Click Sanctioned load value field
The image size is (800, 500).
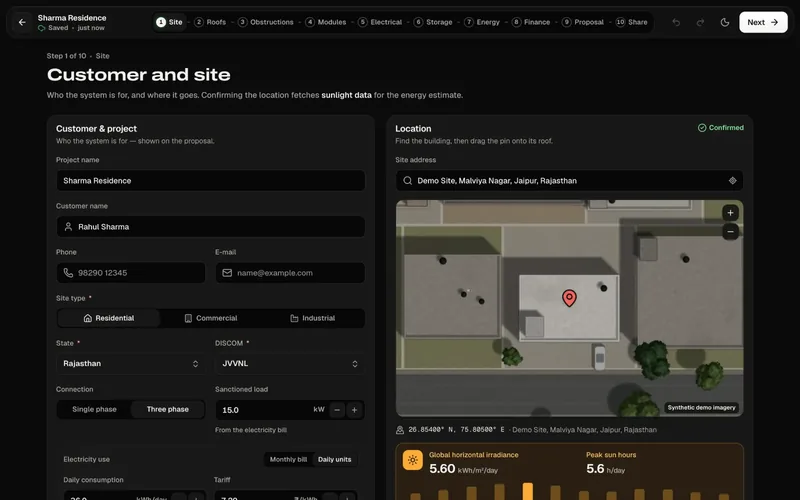point(265,410)
